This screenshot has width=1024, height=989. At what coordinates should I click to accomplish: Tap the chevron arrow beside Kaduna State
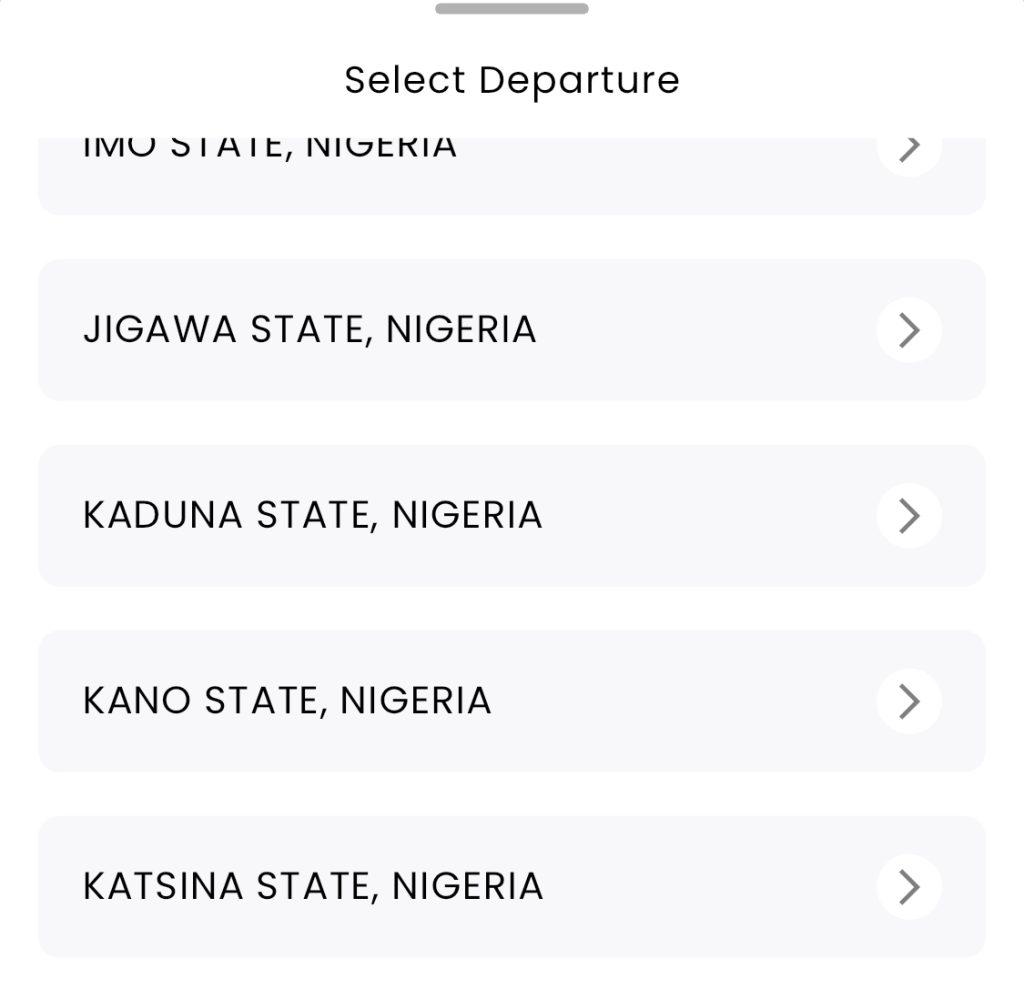pyautogui.click(x=908, y=516)
